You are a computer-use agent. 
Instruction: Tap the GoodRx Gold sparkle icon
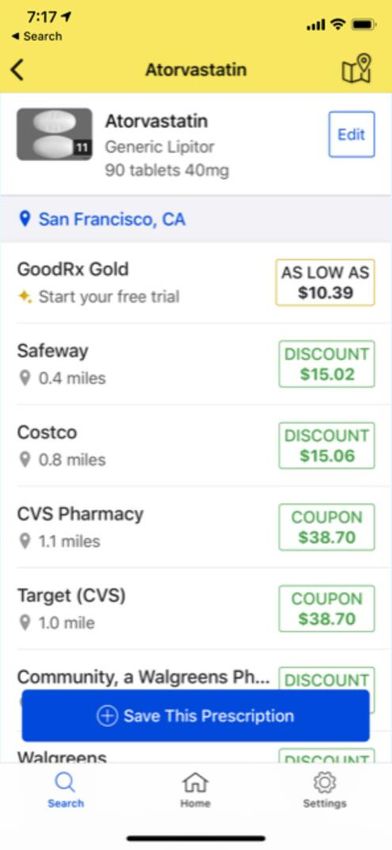[x=24, y=297]
